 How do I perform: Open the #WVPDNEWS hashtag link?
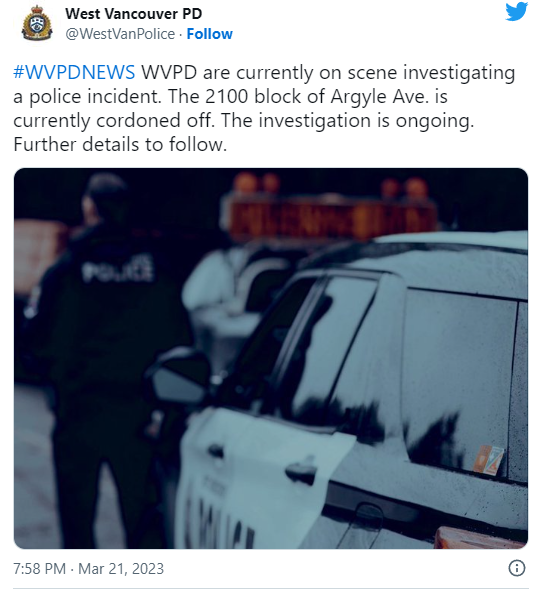coord(74,72)
